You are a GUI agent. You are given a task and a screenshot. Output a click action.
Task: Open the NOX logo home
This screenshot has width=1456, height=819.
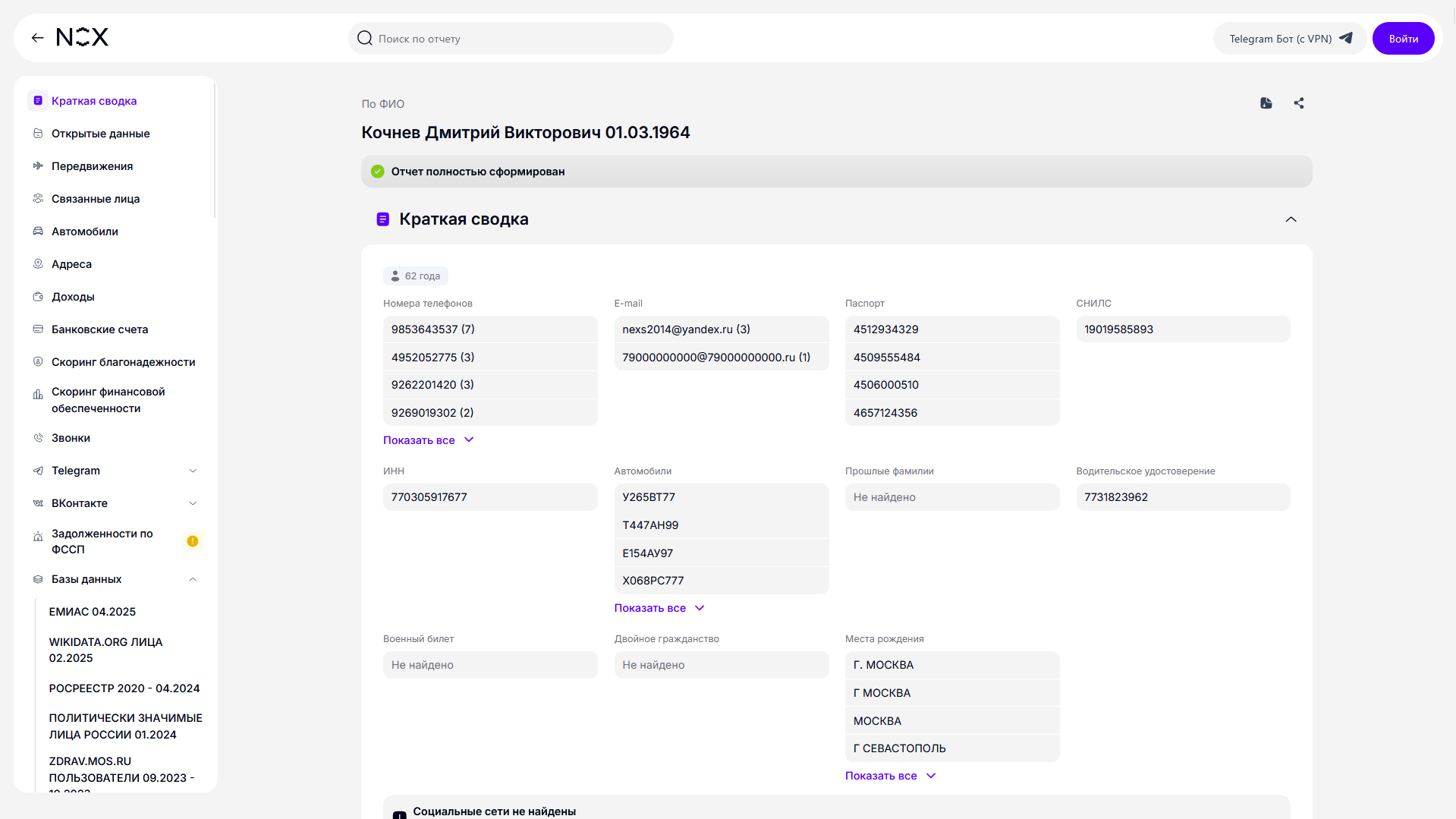click(83, 37)
